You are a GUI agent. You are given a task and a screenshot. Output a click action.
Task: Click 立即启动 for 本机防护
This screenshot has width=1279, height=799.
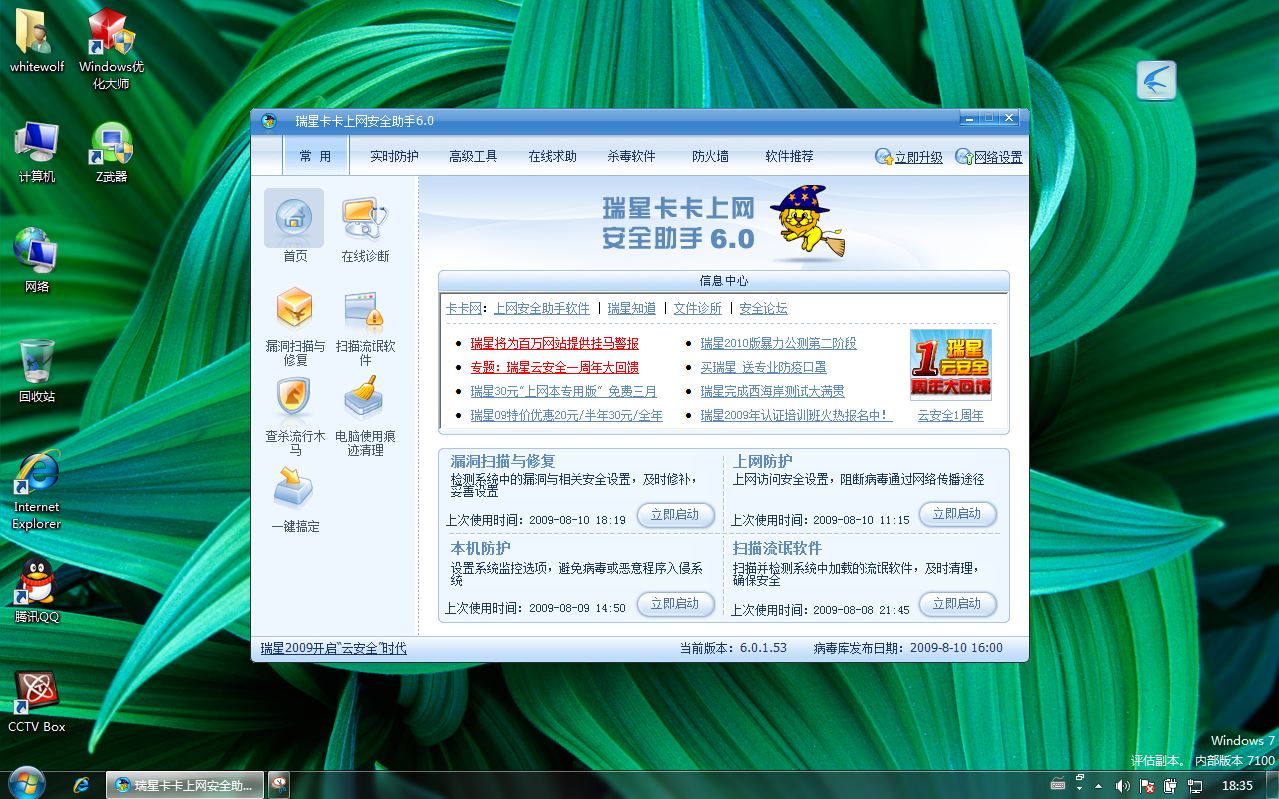[675, 604]
